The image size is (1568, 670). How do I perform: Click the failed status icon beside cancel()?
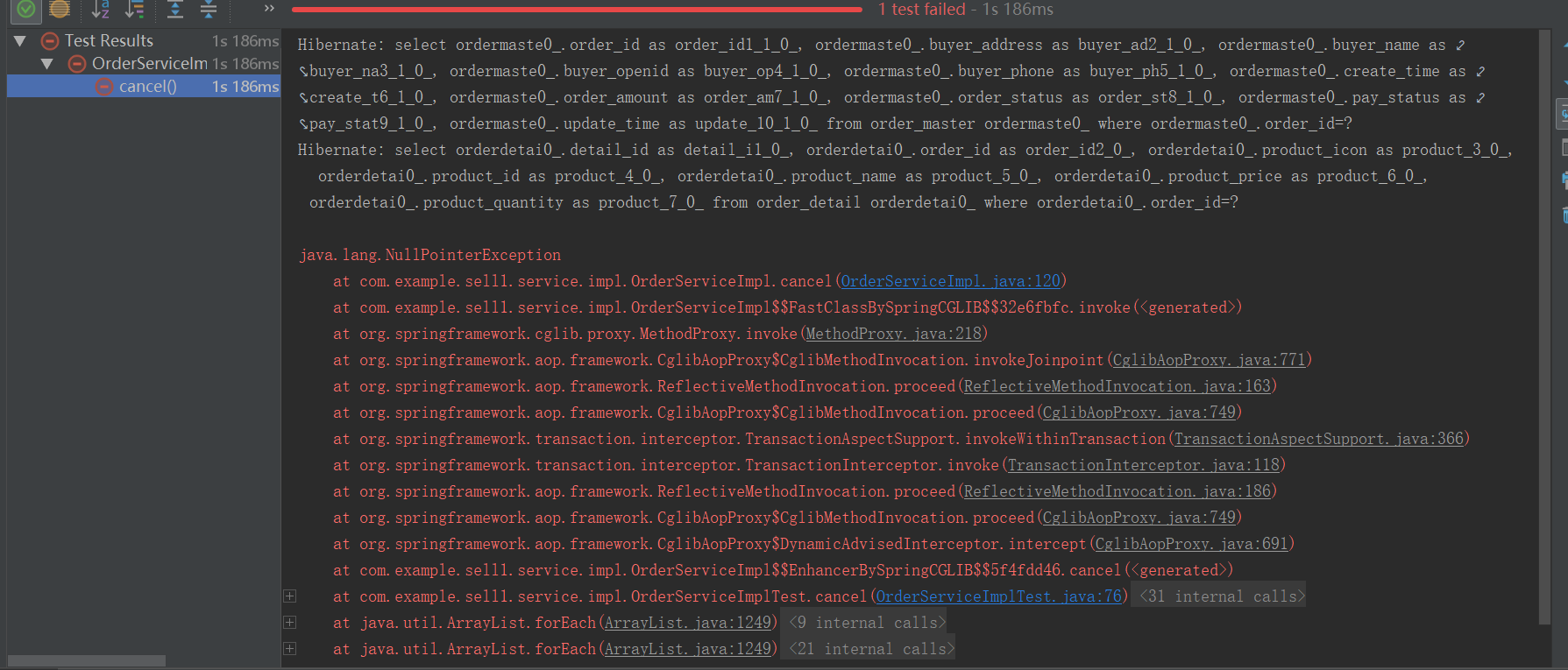tap(104, 87)
